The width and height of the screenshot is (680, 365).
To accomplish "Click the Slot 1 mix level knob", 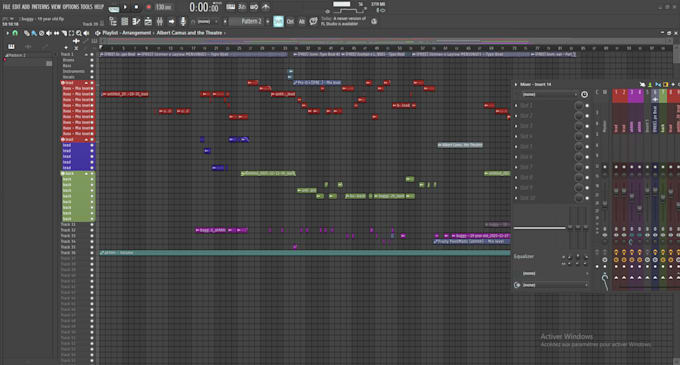I will coord(579,105).
